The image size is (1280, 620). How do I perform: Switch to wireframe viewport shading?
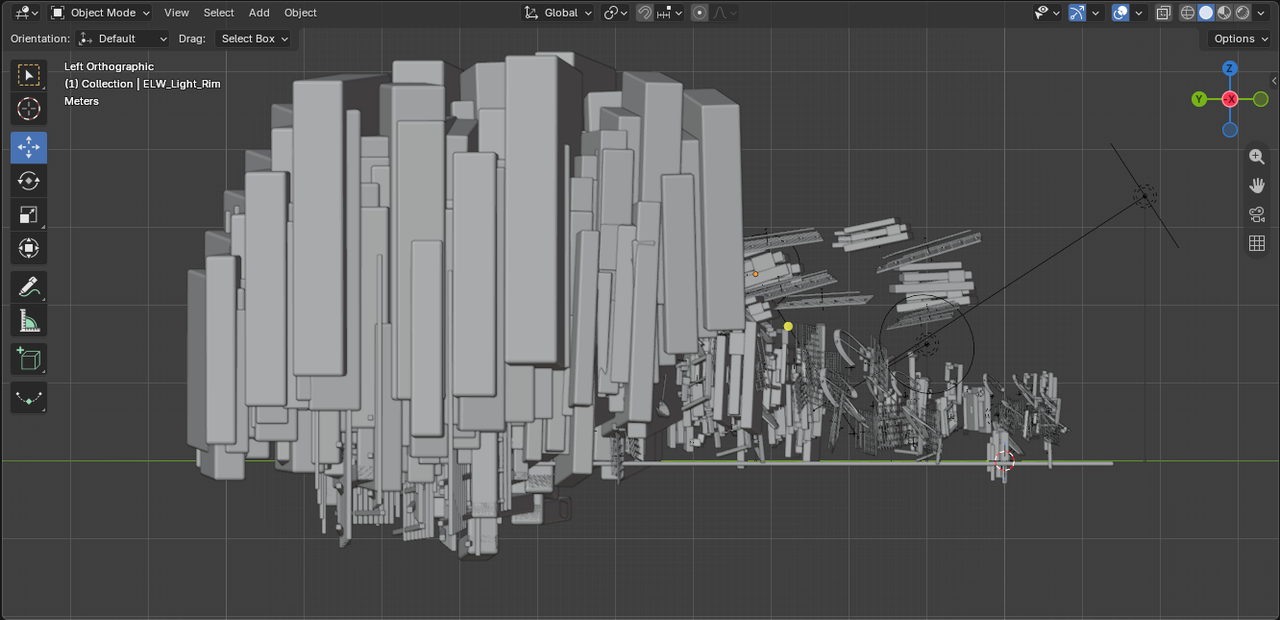click(x=1188, y=13)
